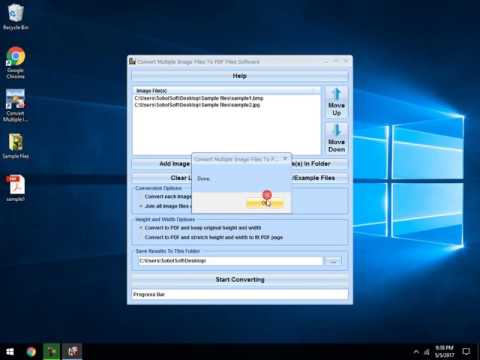The height and width of the screenshot is (360, 480).
Task: Click the converter app taskbar icon
Action: (72, 352)
